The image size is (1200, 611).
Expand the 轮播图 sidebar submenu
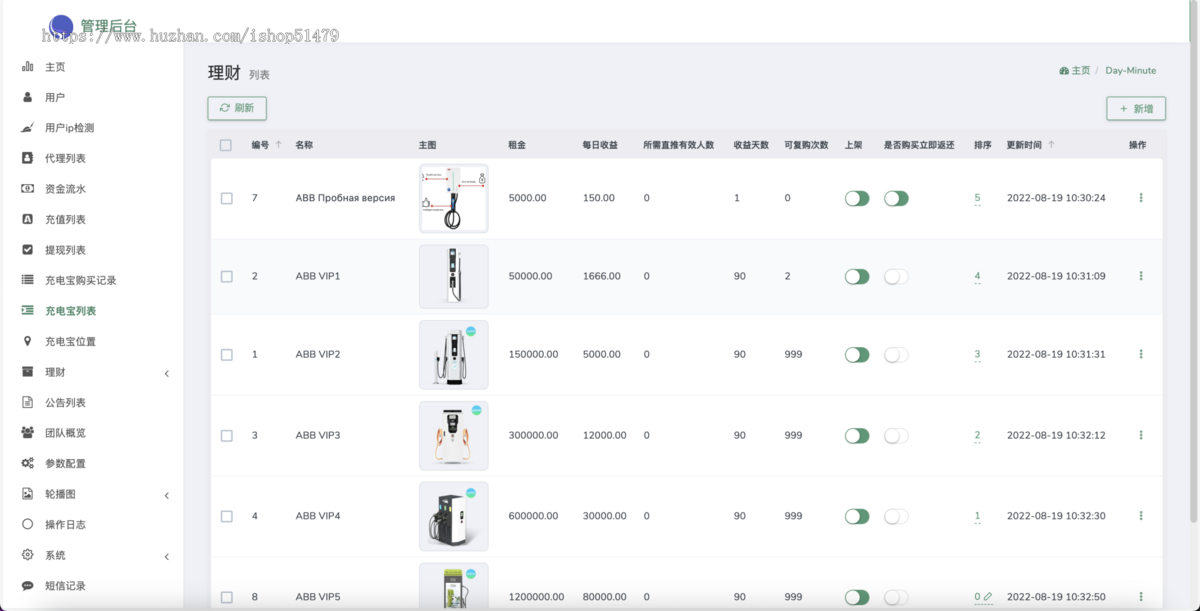tap(167, 495)
